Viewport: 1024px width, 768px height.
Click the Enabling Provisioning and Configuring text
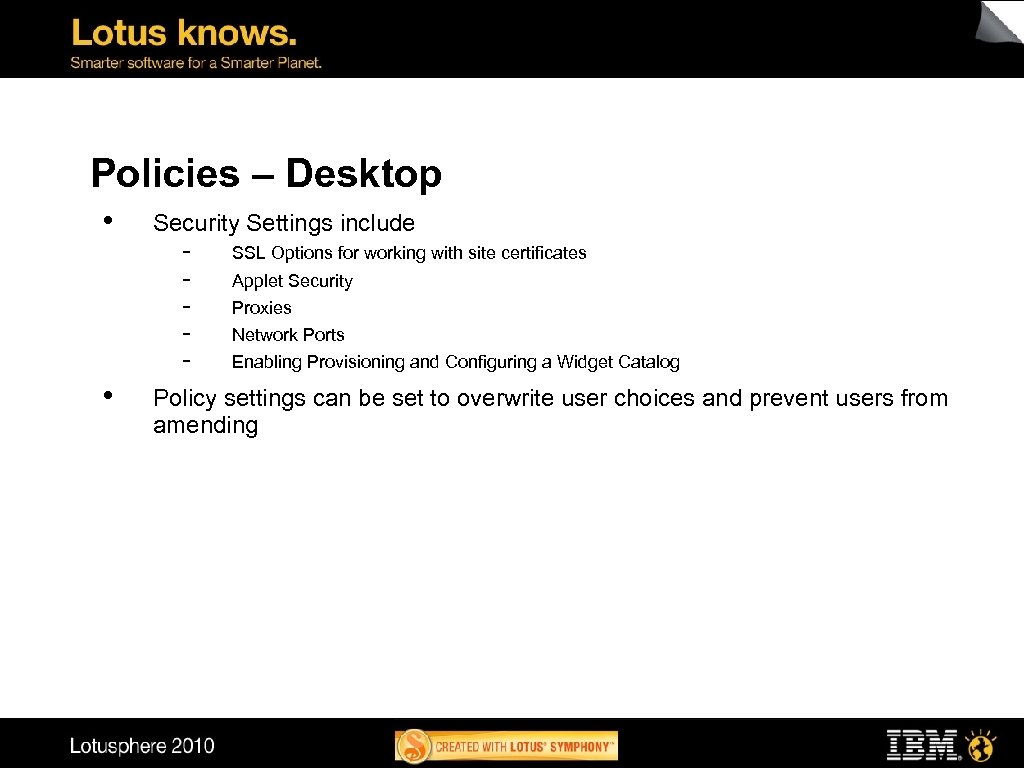pos(456,362)
